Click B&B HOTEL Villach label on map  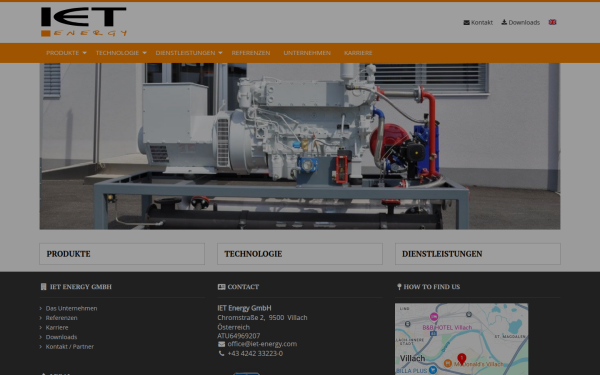coord(447,328)
